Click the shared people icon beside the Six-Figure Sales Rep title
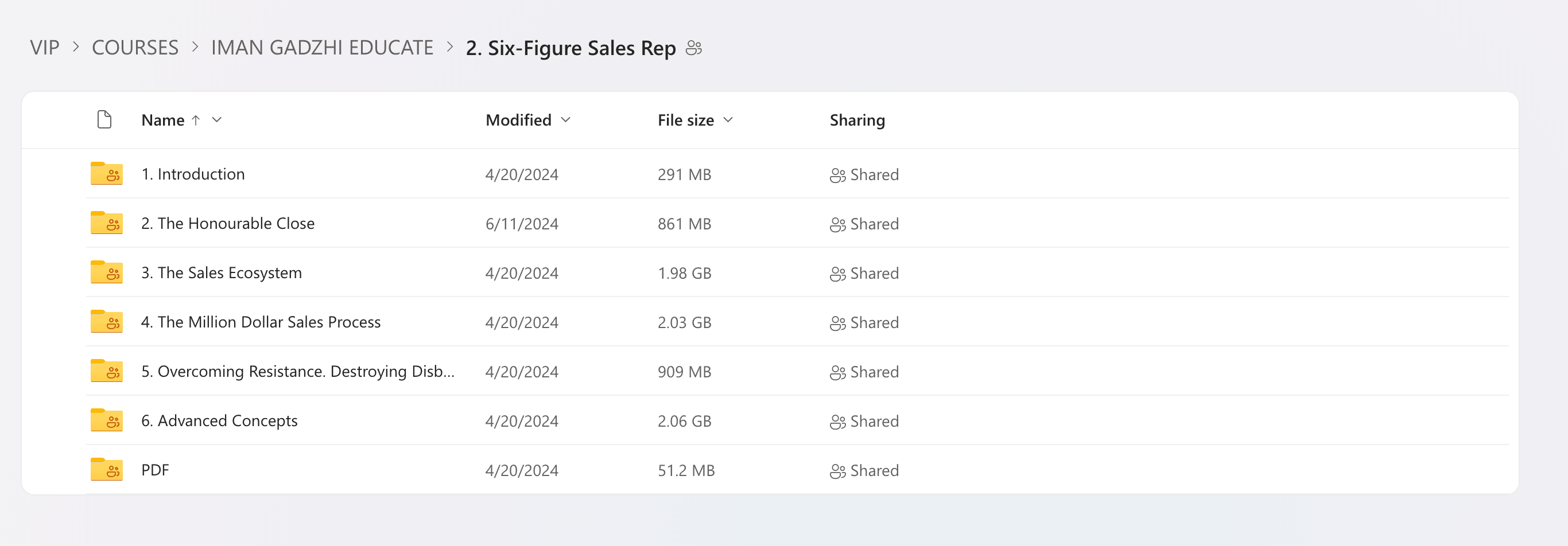 click(x=694, y=48)
